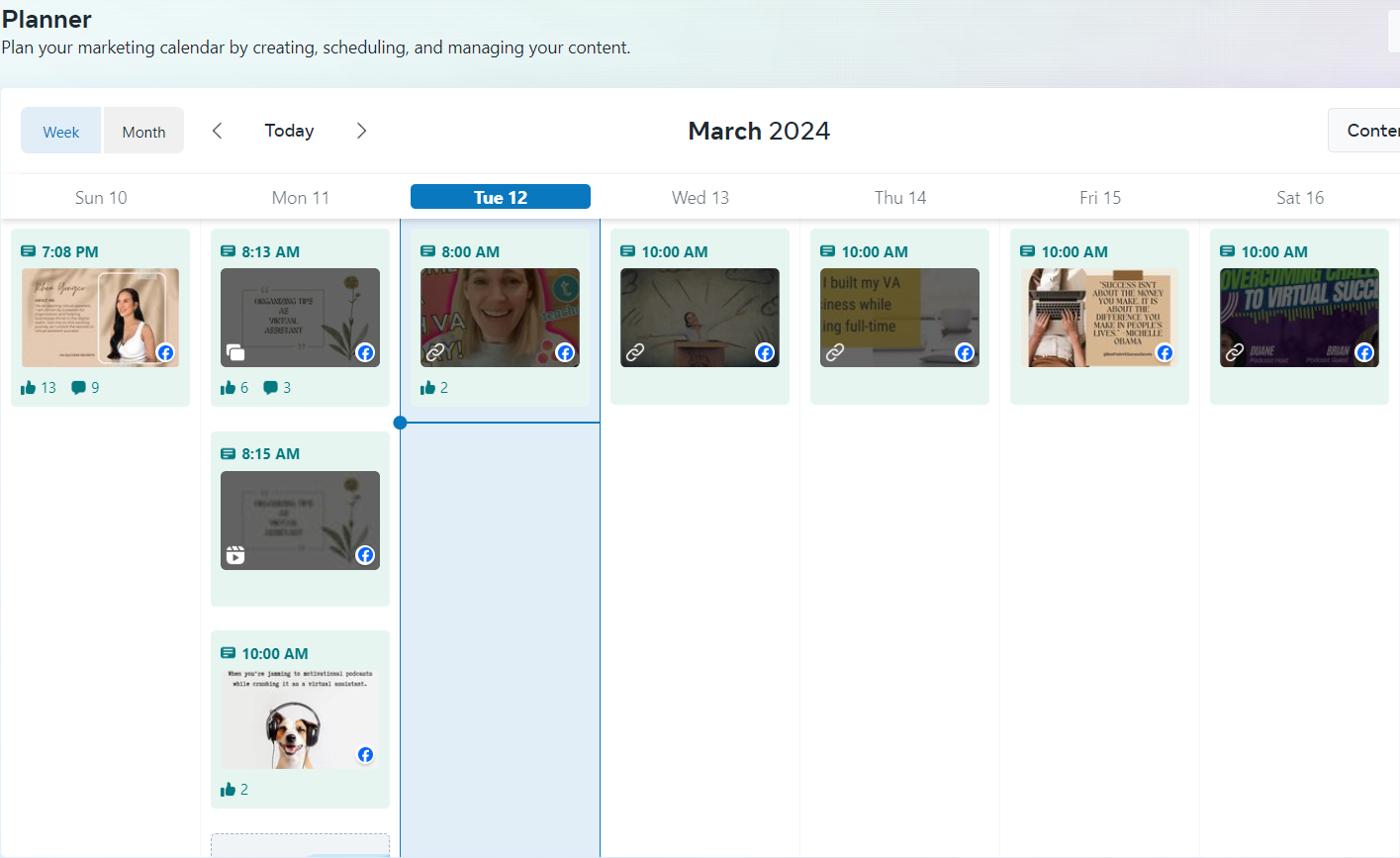Viewport: 1400px width, 858px height.
Task: Click the thumbs-up icon showing 13 likes
Action: 28,388
